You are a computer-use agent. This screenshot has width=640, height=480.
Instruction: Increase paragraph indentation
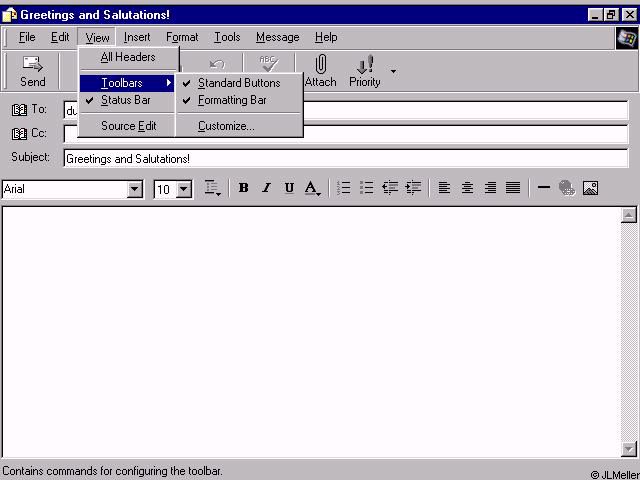click(413, 188)
